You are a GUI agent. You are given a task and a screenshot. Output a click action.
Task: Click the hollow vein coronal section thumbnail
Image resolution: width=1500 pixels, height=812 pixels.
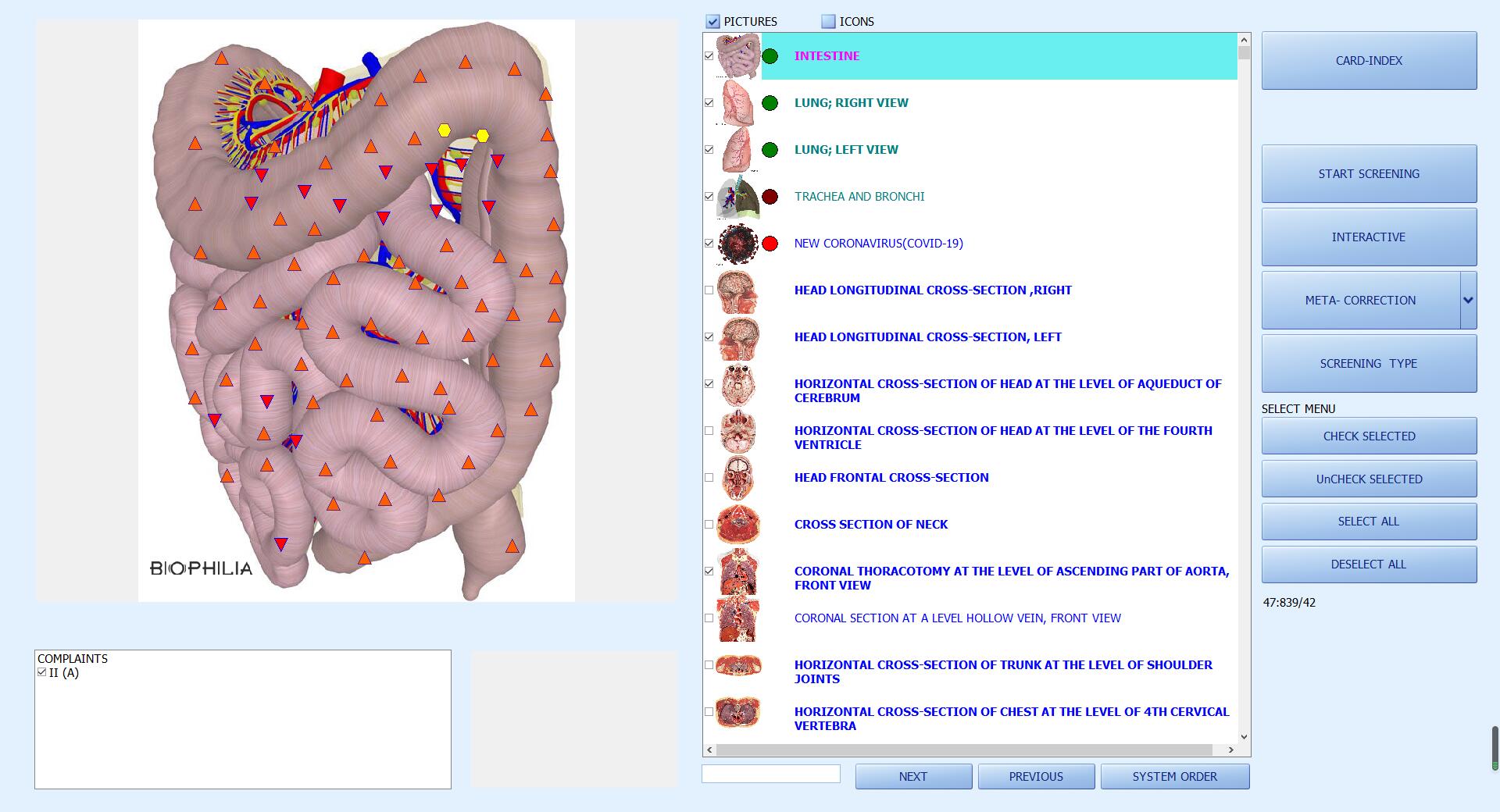pos(738,618)
